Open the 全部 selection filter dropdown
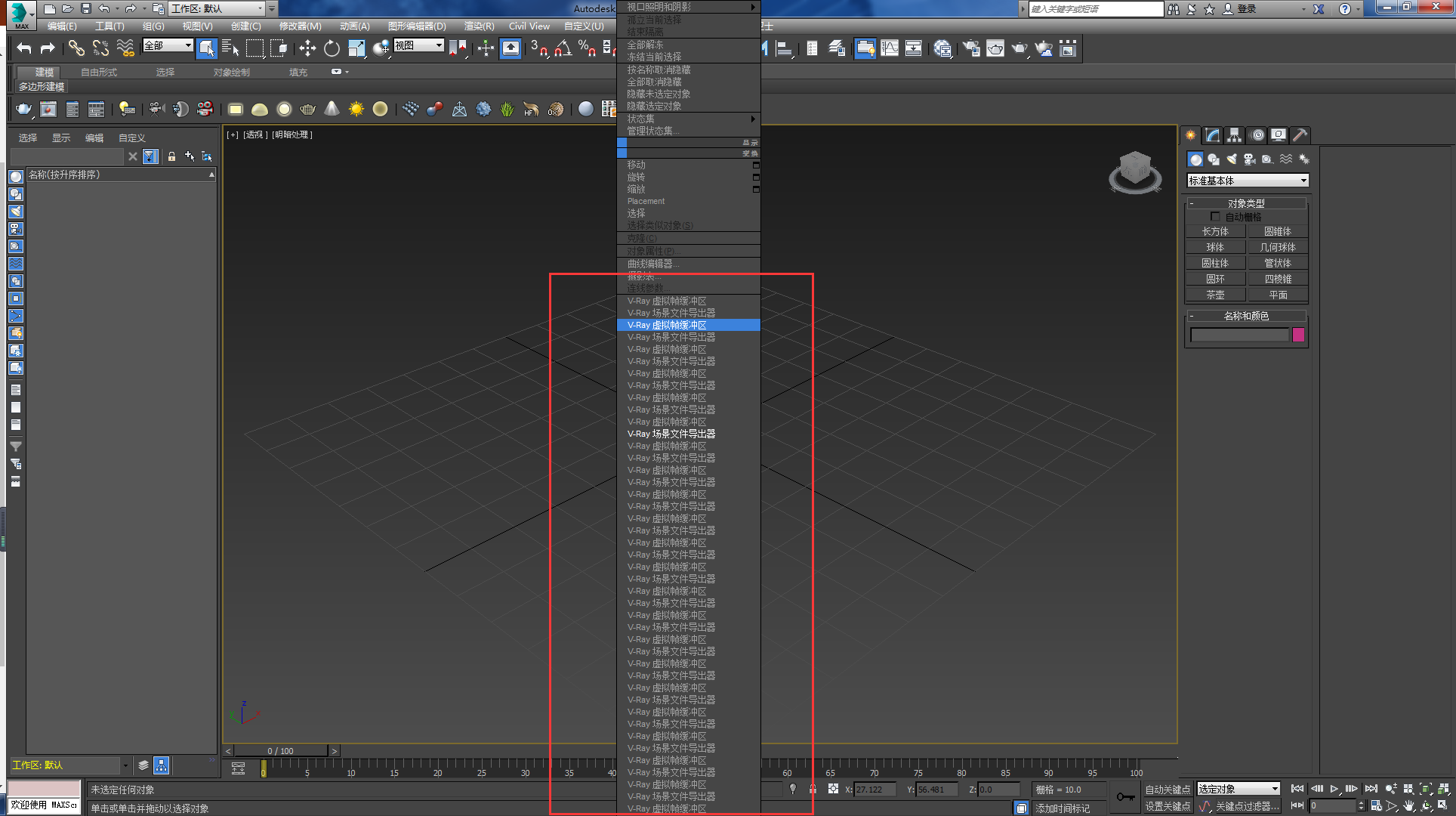 [168, 45]
